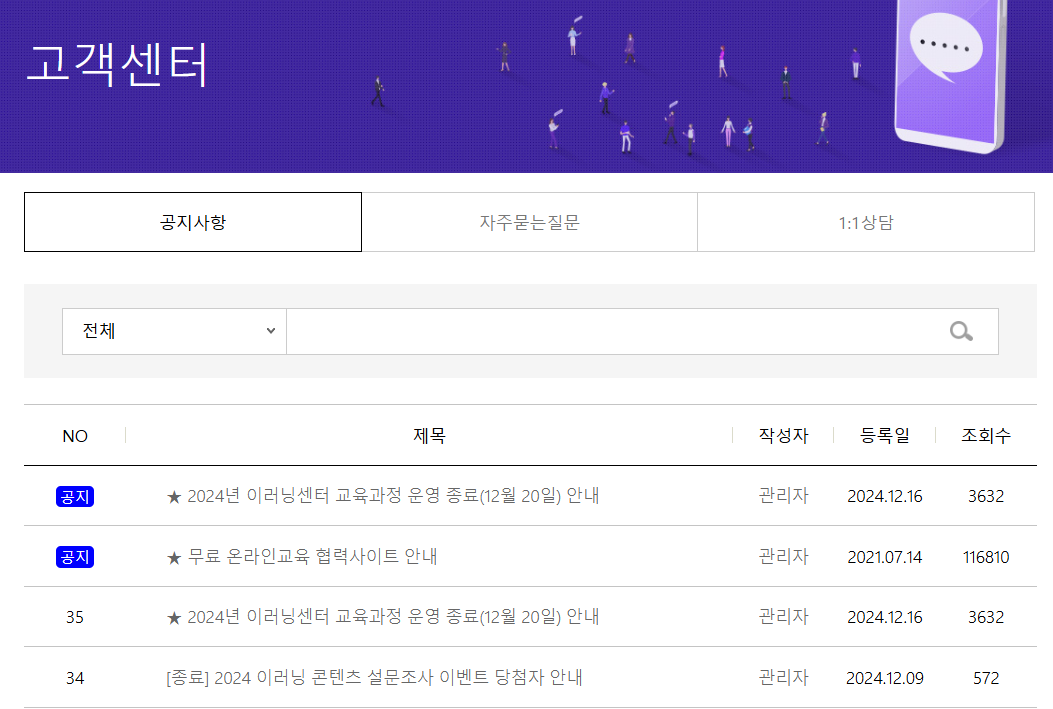Viewport: 1053px width, 709px height.
Task: Open notice about 2024 이러닝센터 교육과정 운영 종료
Action: click(x=383, y=495)
